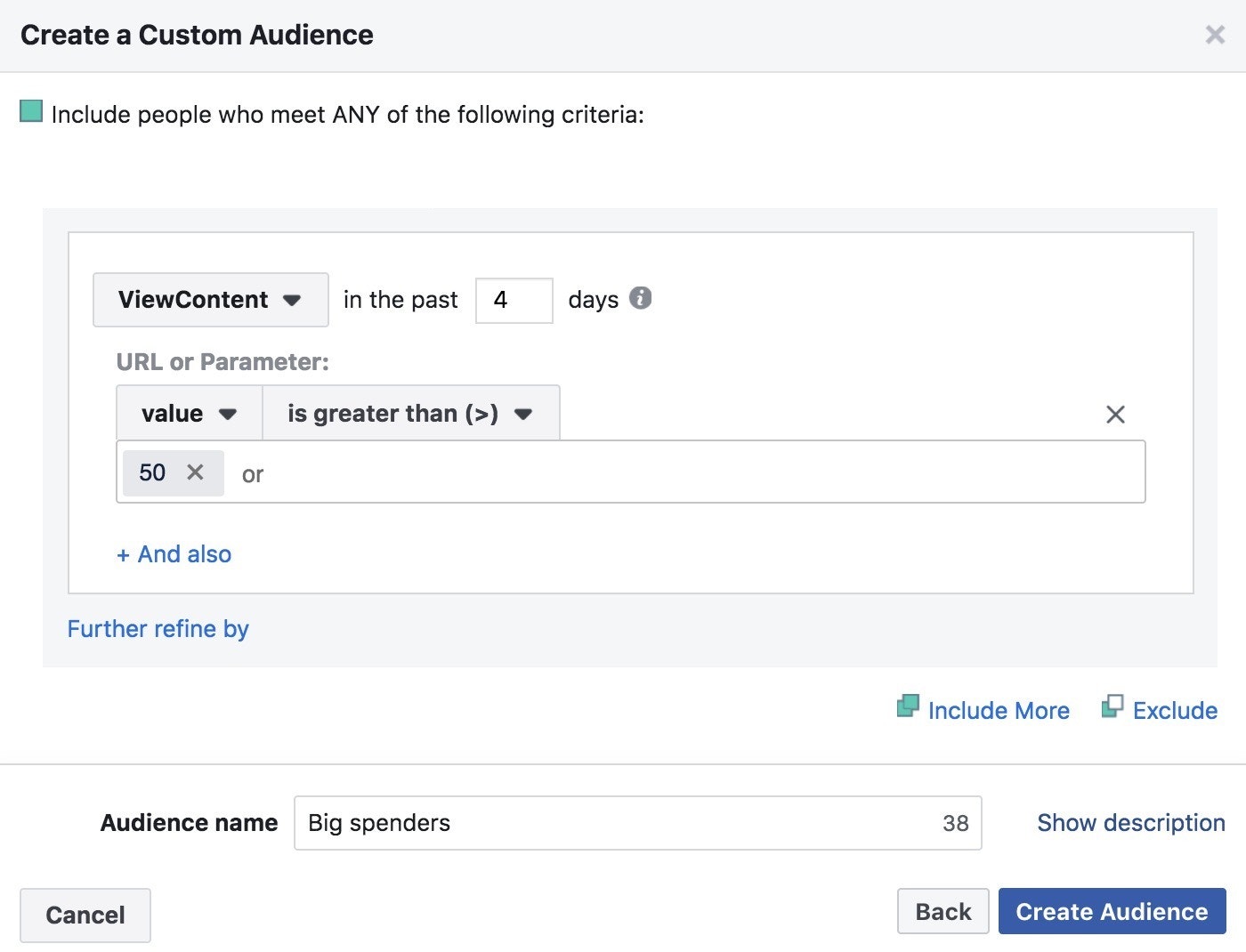Click the Back button
Screen dimensions: 1246x952
point(943,911)
